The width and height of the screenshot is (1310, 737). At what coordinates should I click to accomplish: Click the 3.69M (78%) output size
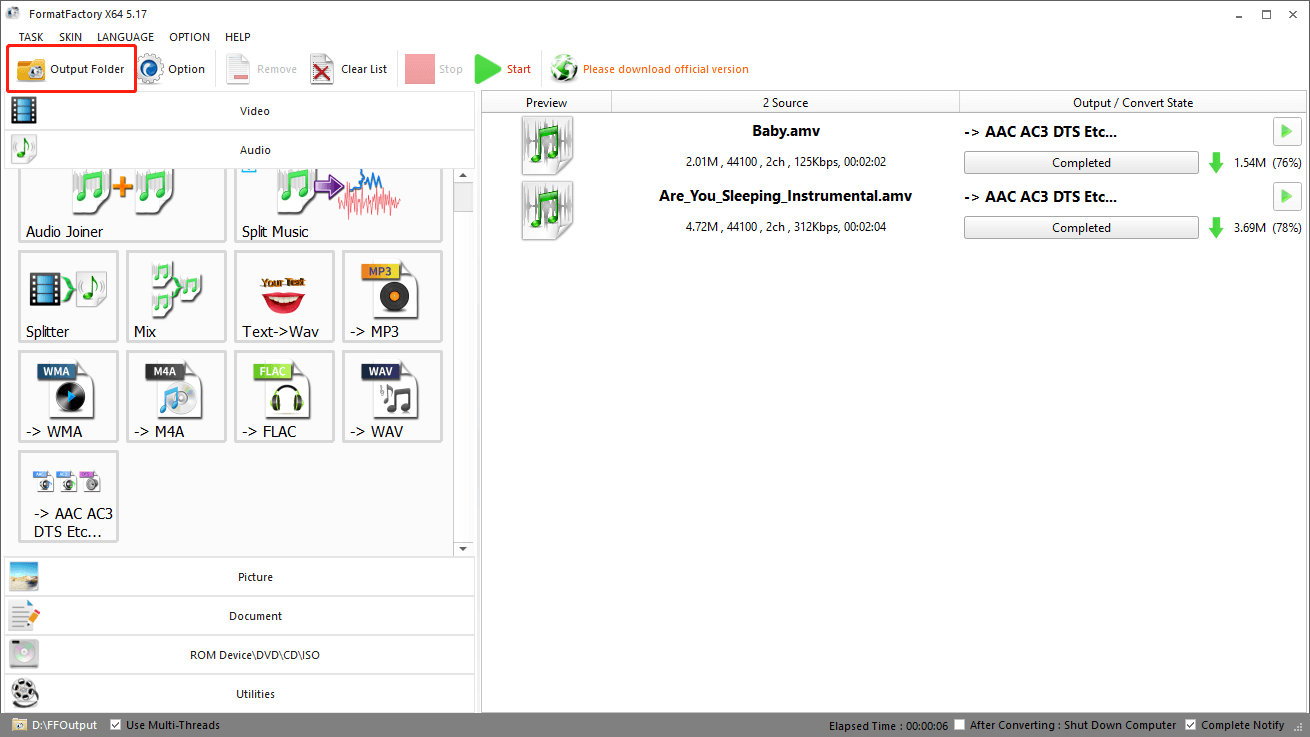click(1267, 228)
